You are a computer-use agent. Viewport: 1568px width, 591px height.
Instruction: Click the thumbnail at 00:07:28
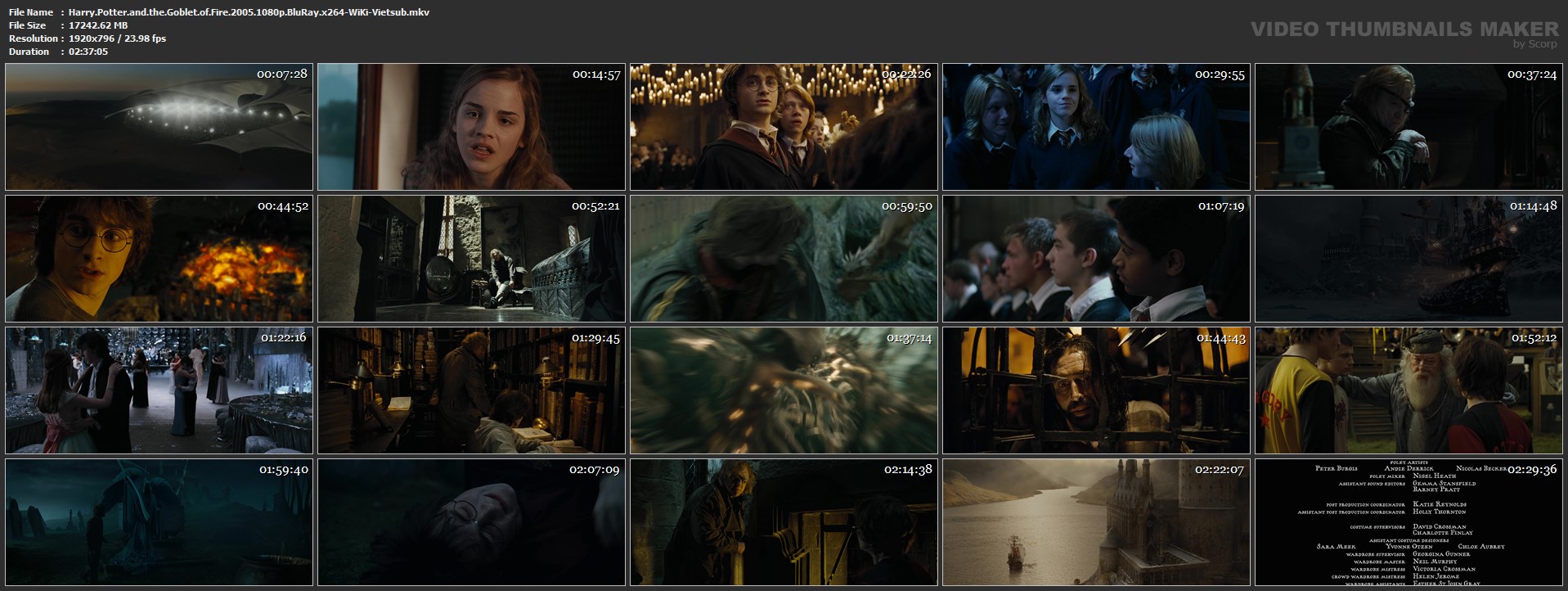tap(159, 127)
